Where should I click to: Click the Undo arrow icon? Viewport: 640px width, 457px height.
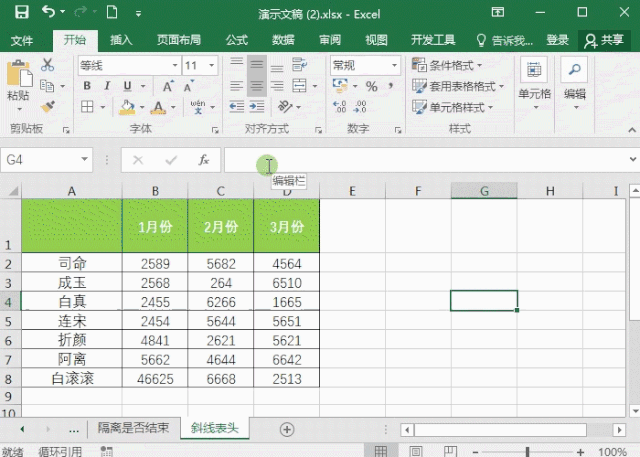48,12
